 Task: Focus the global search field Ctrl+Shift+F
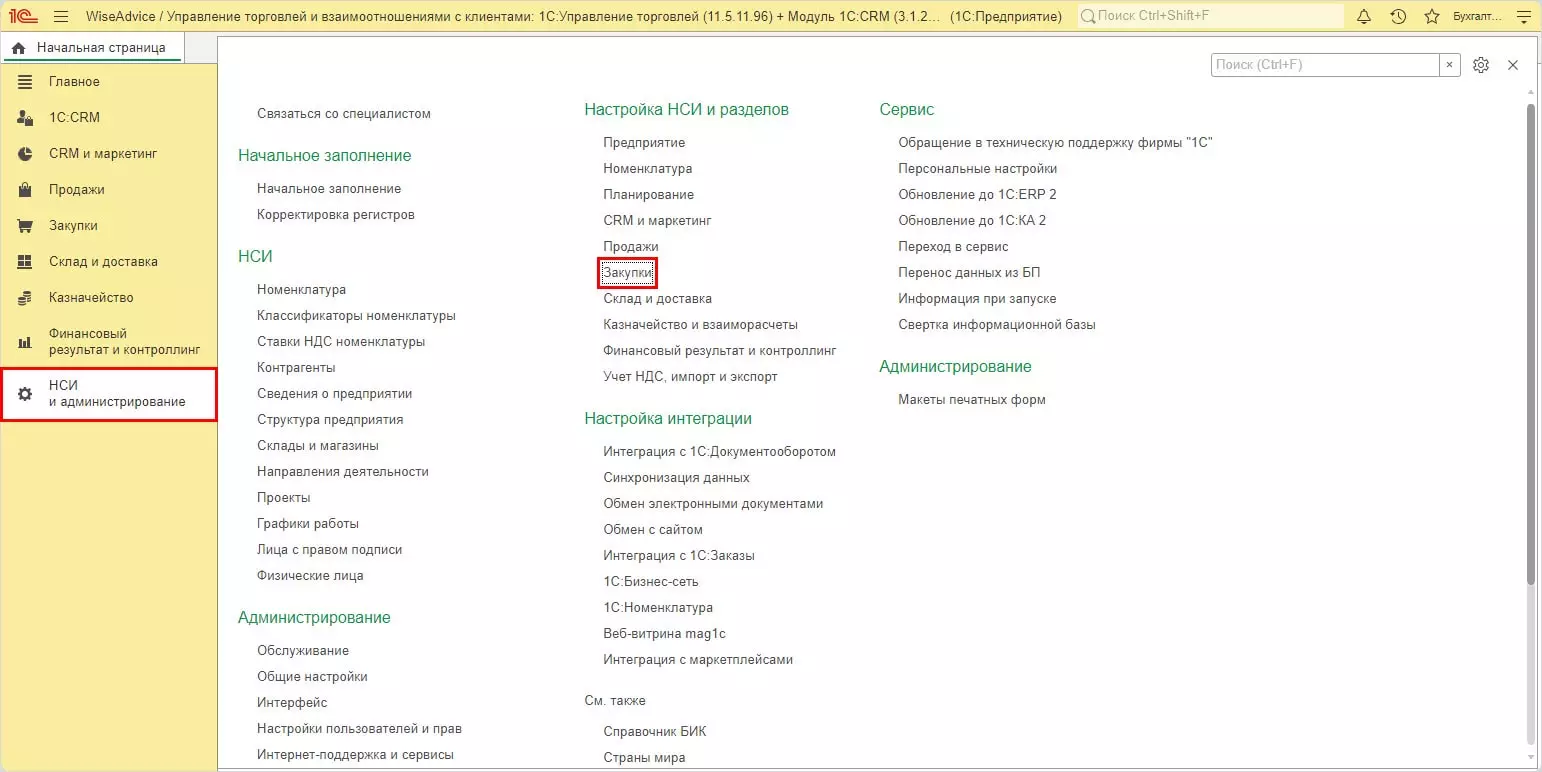[1209, 17]
